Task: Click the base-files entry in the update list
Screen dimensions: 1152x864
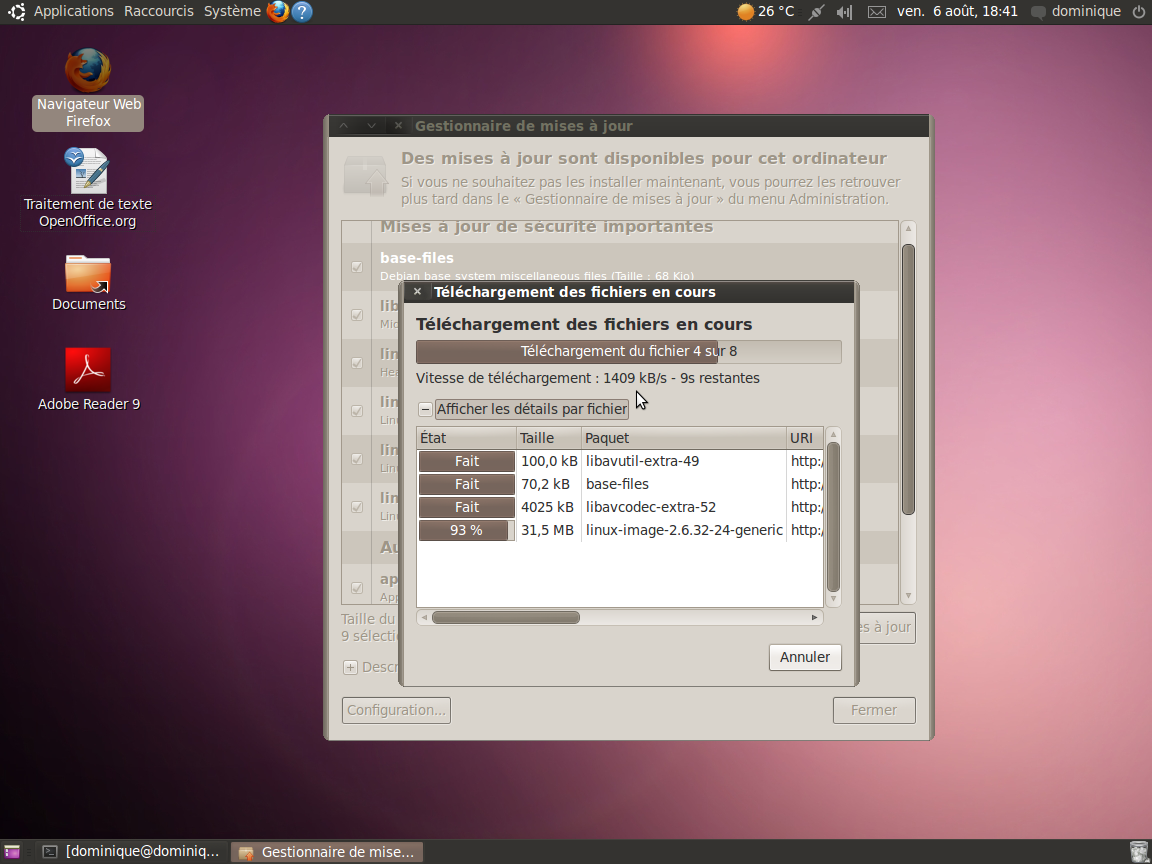Action: (x=619, y=267)
